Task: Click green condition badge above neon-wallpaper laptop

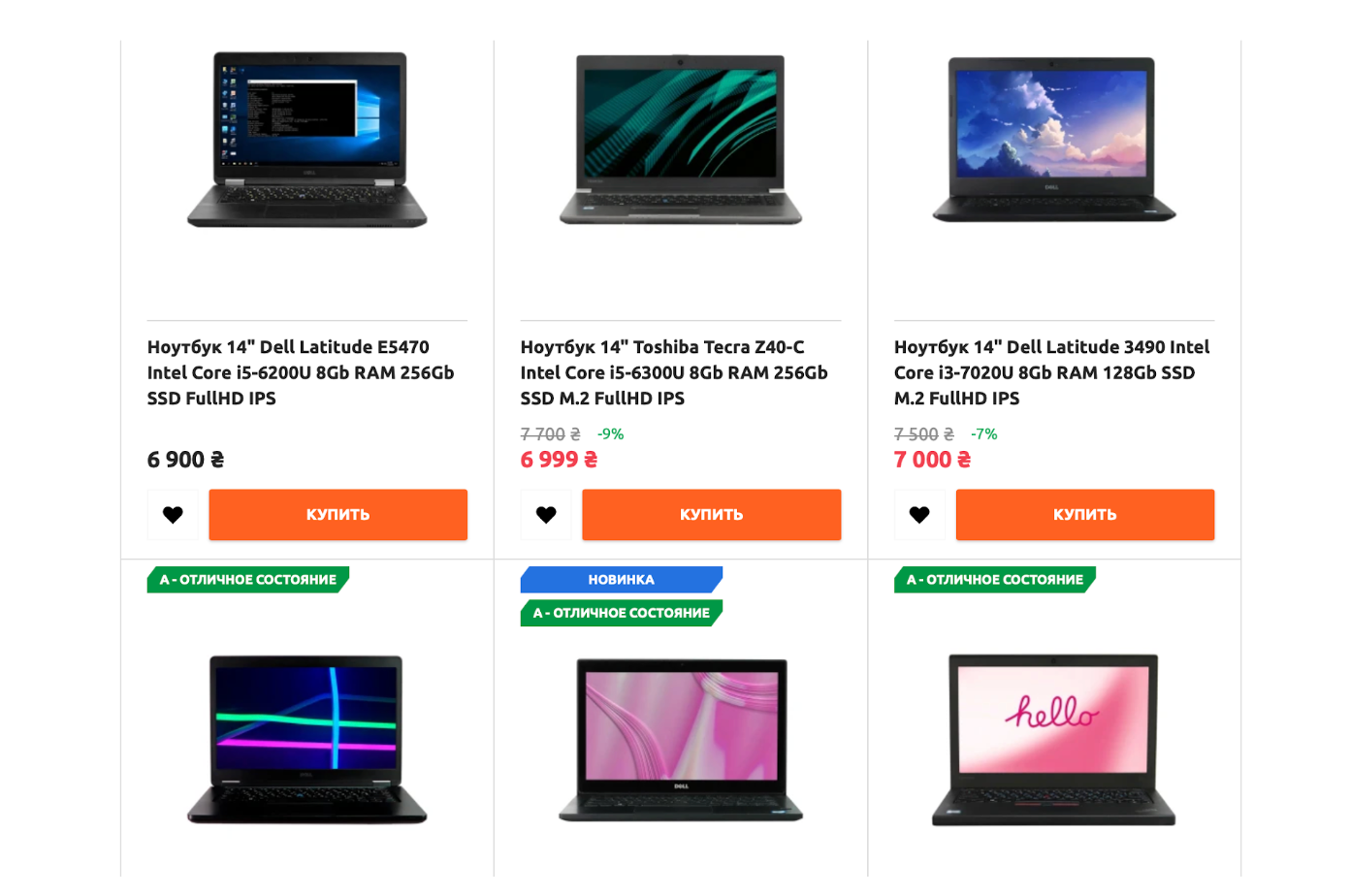Action: pos(248,580)
